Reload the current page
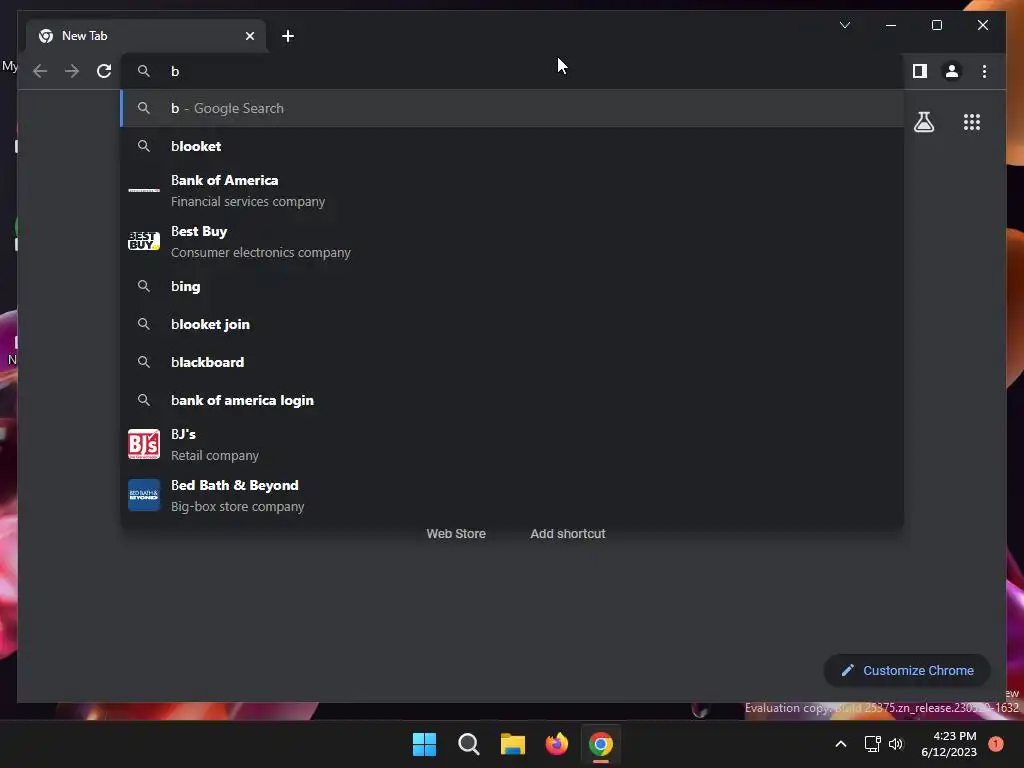This screenshot has height=768, width=1024. [104, 71]
